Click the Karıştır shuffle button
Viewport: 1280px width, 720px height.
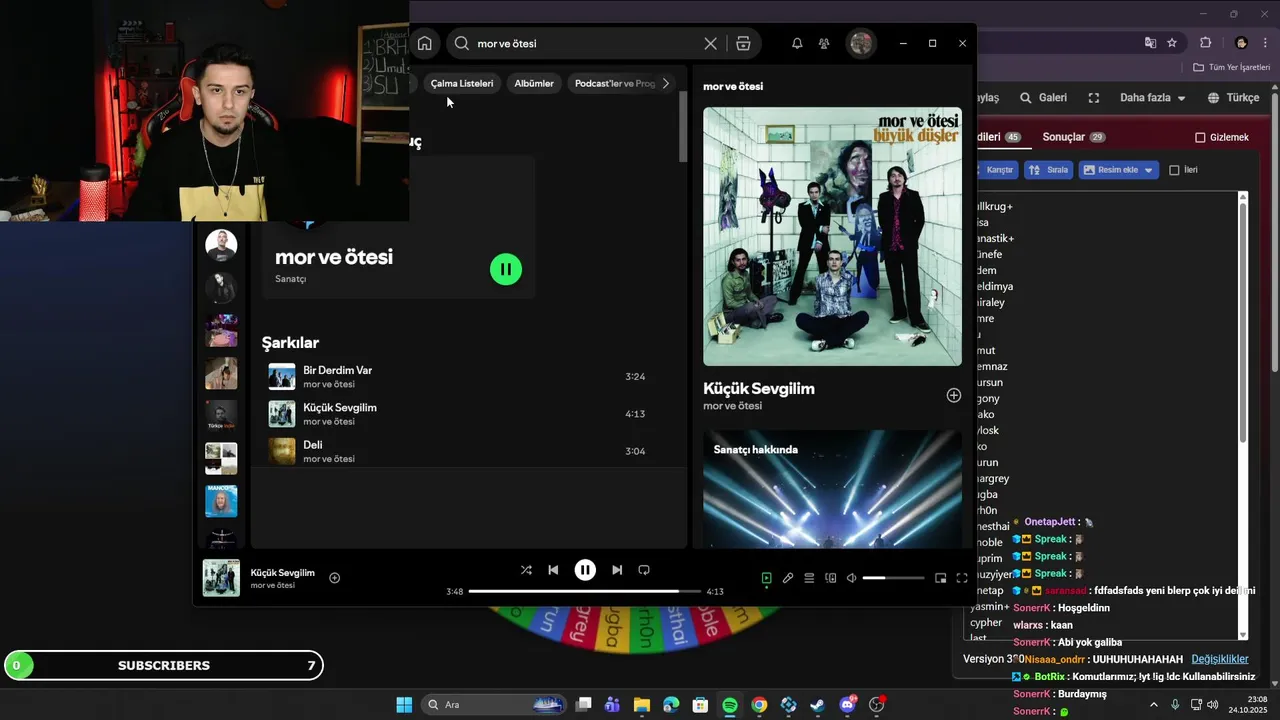pyautogui.click(x=997, y=170)
